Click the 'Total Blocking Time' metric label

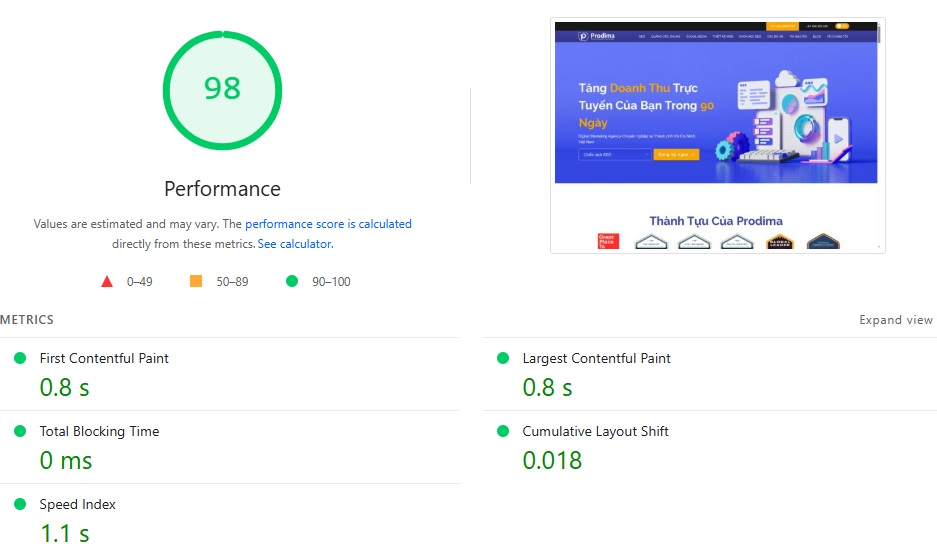[99, 431]
